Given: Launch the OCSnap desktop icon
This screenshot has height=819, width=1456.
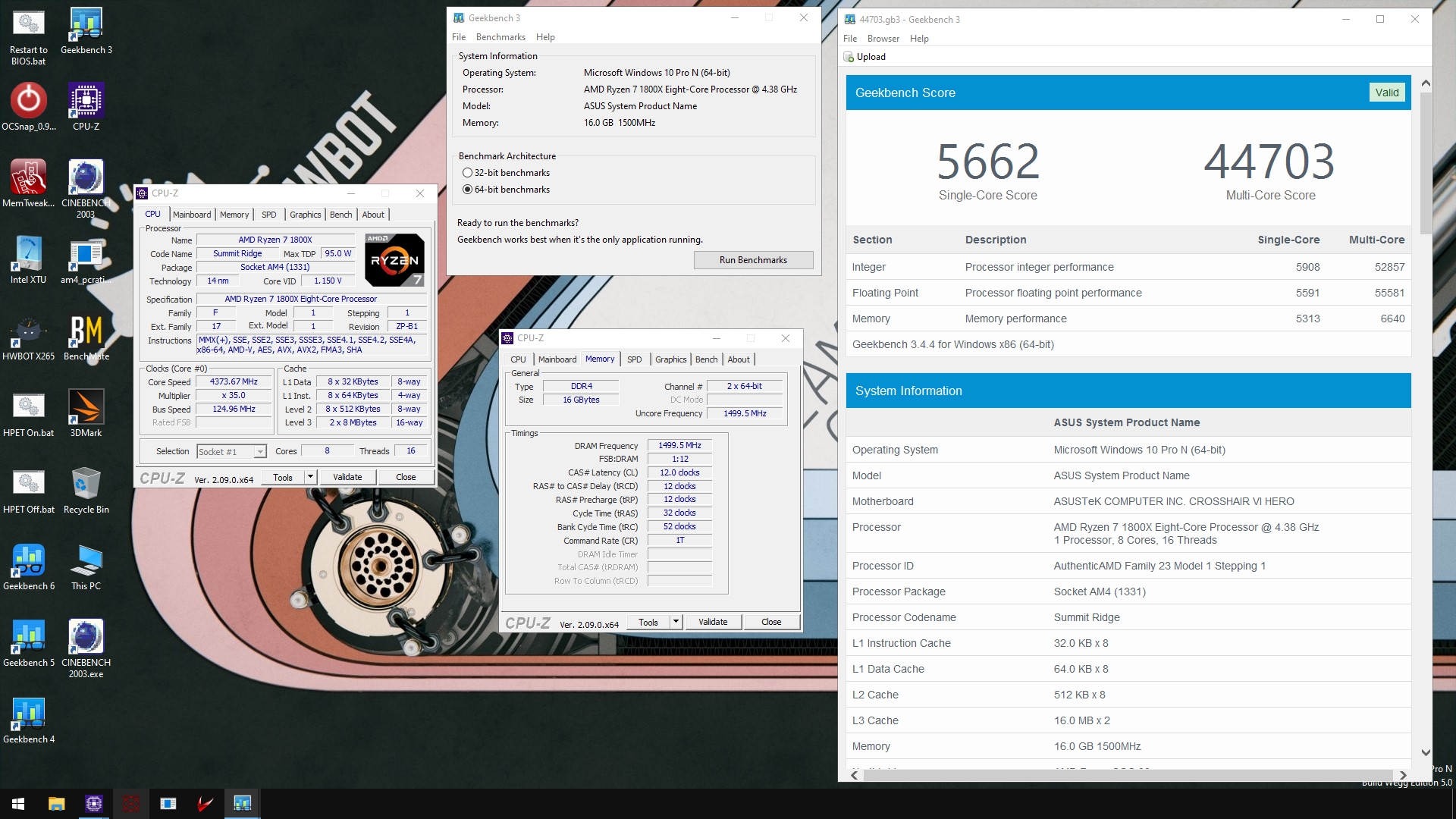Looking at the screenshot, I should tap(28, 107).
